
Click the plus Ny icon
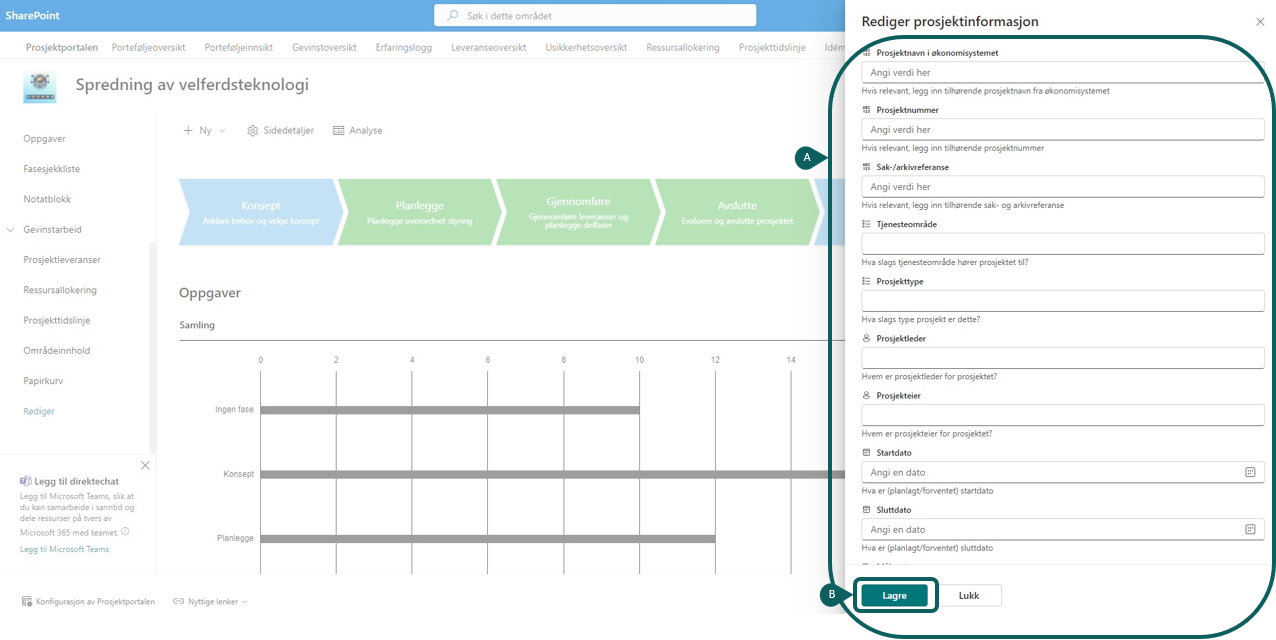(x=188, y=131)
